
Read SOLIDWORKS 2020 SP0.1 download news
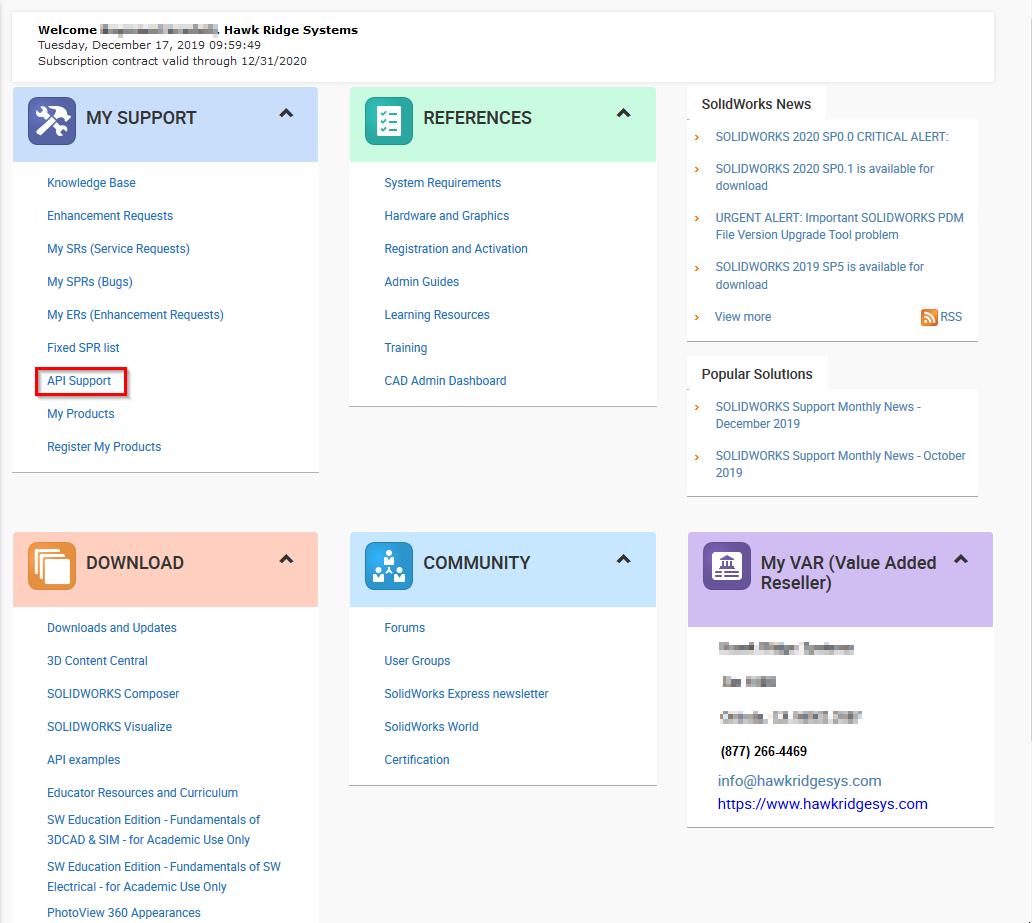point(825,177)
